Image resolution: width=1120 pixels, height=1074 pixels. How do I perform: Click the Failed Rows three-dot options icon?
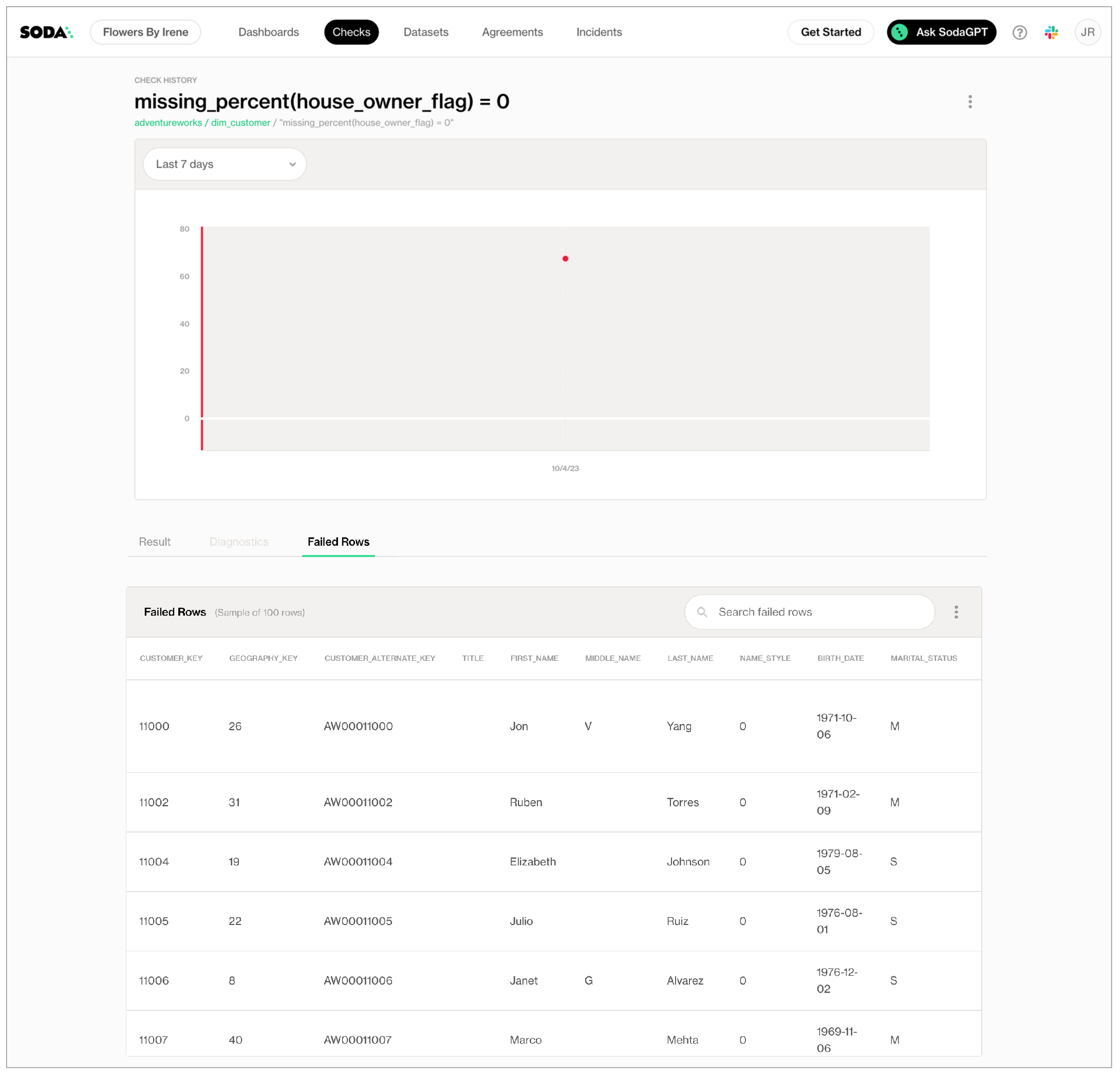957,612
